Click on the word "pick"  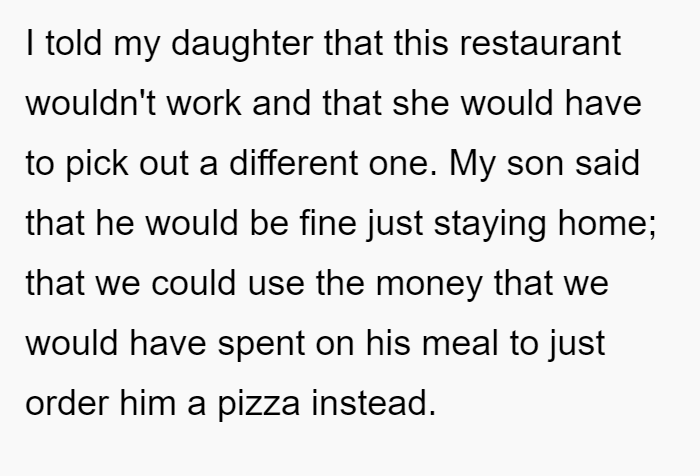tap(97, 165)
